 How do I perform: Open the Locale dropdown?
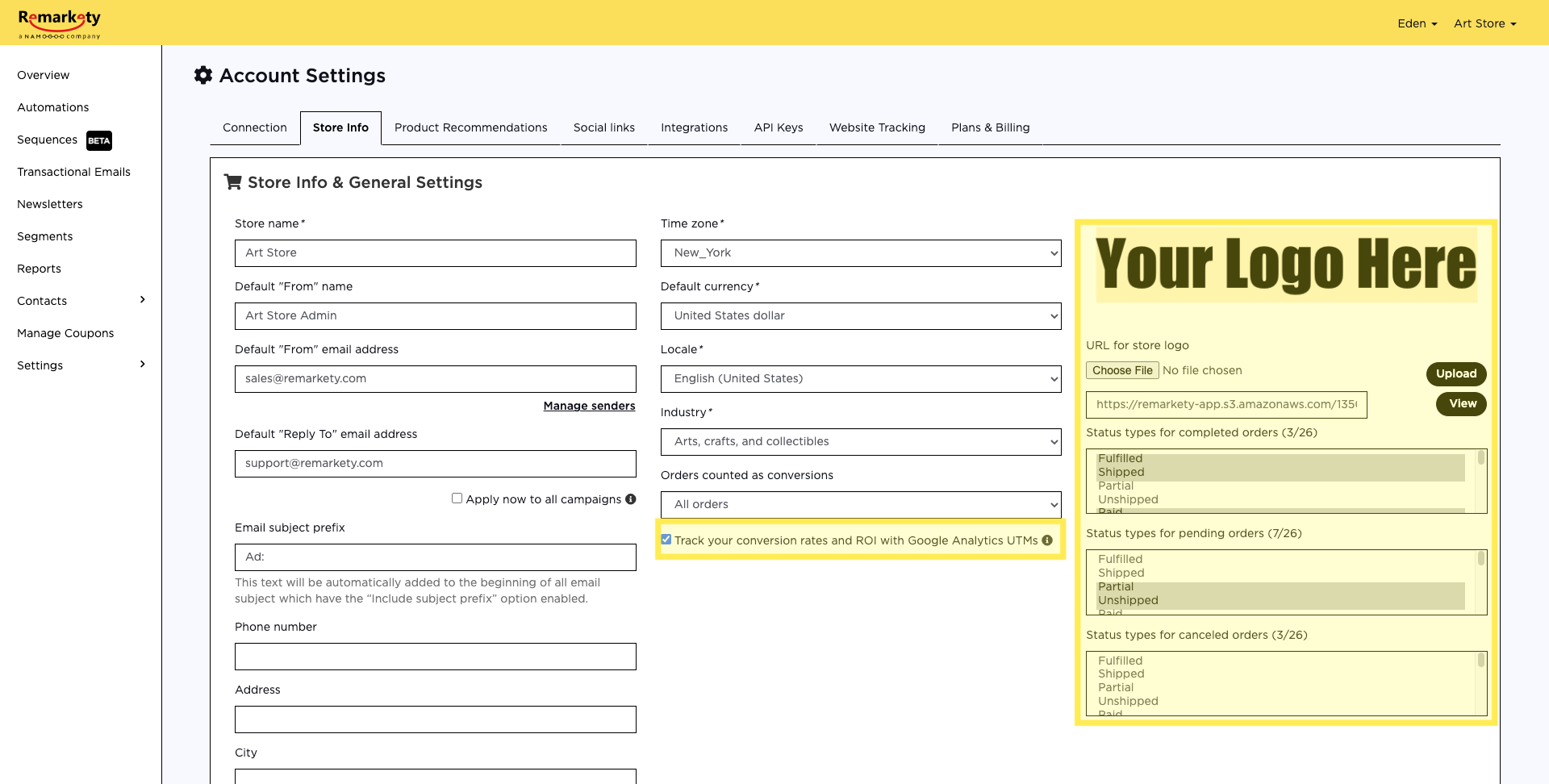pos(861,379)
